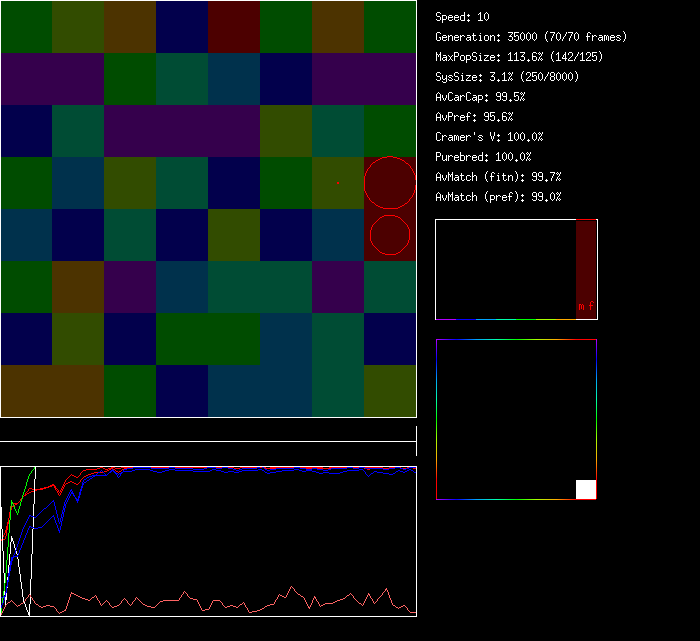Viewport: 700px width, 641px height.
Task: Click the Generation: 35000 counter text
Action: tap(530, 37)
